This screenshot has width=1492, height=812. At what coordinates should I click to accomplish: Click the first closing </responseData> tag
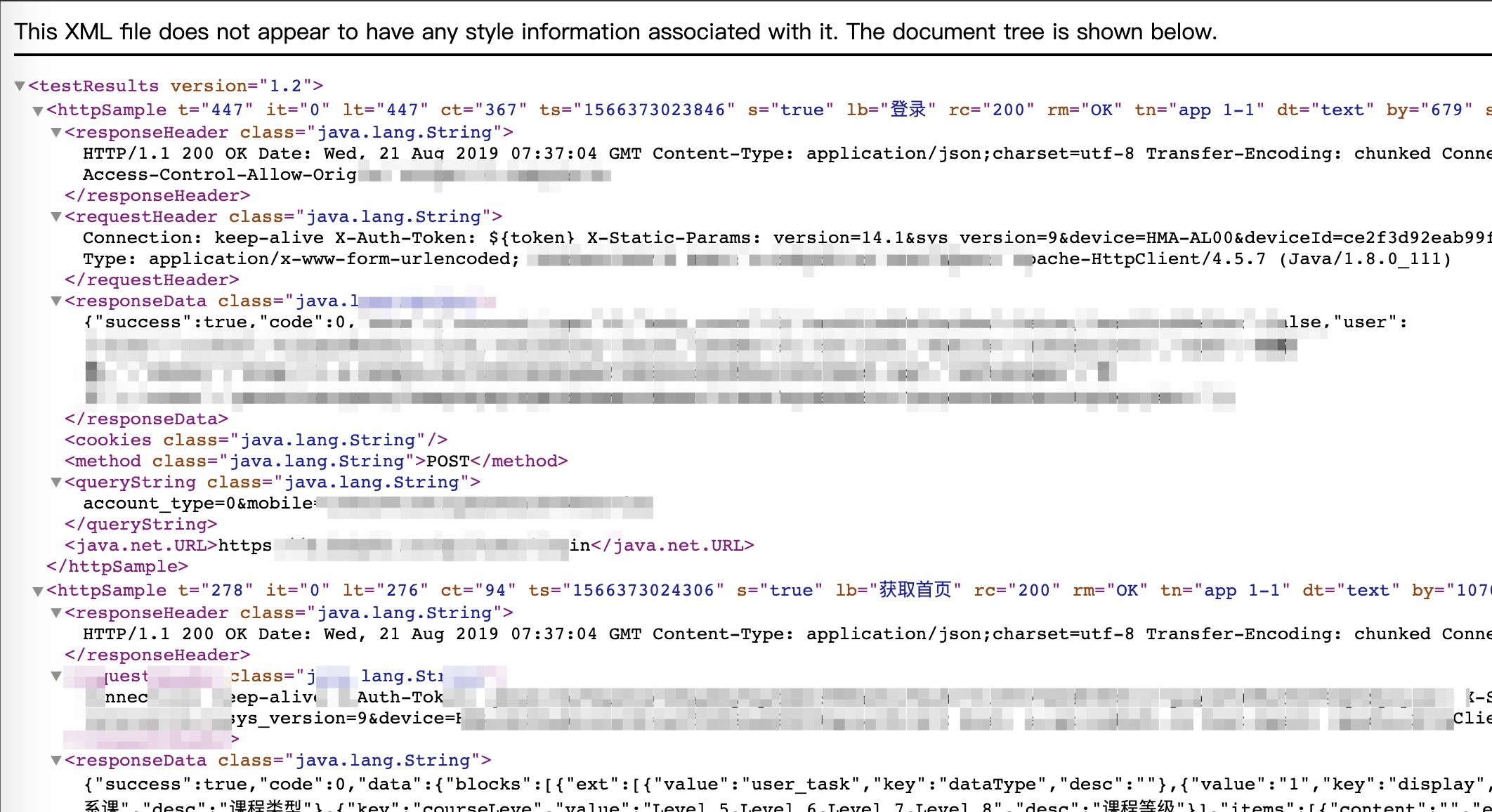tap(146, 419)
